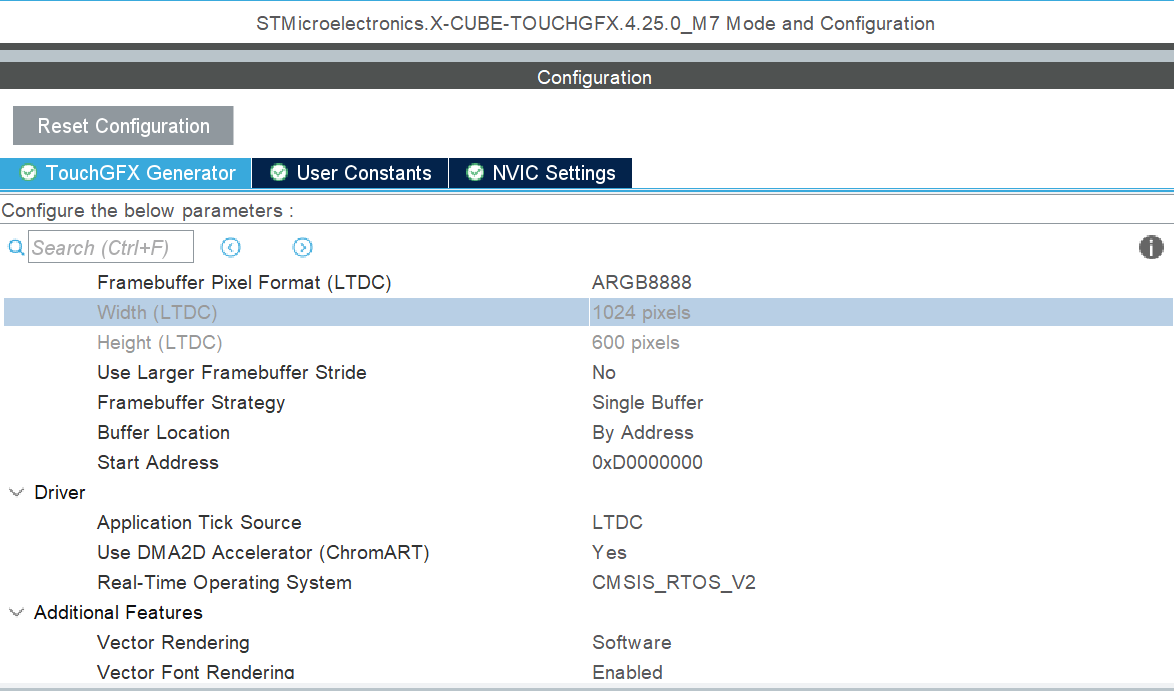Open the information icon on the right

click(1151, 247)
